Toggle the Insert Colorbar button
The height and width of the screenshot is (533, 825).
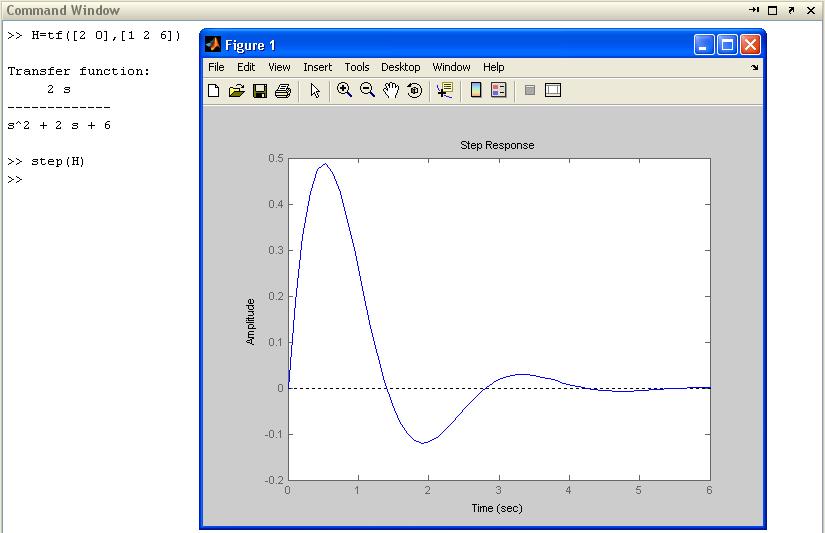coord(476,91)
